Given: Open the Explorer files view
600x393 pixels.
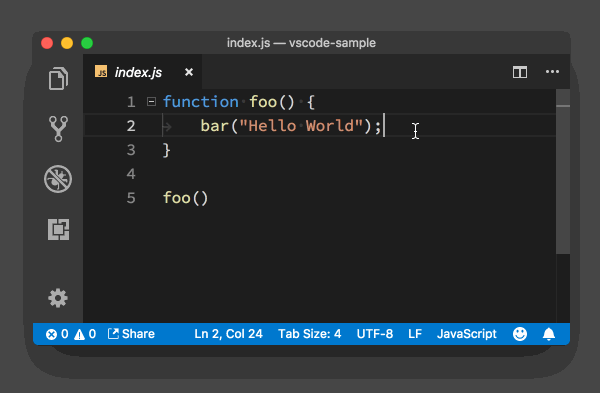Looking at the screenshot, I should point(58,78).
